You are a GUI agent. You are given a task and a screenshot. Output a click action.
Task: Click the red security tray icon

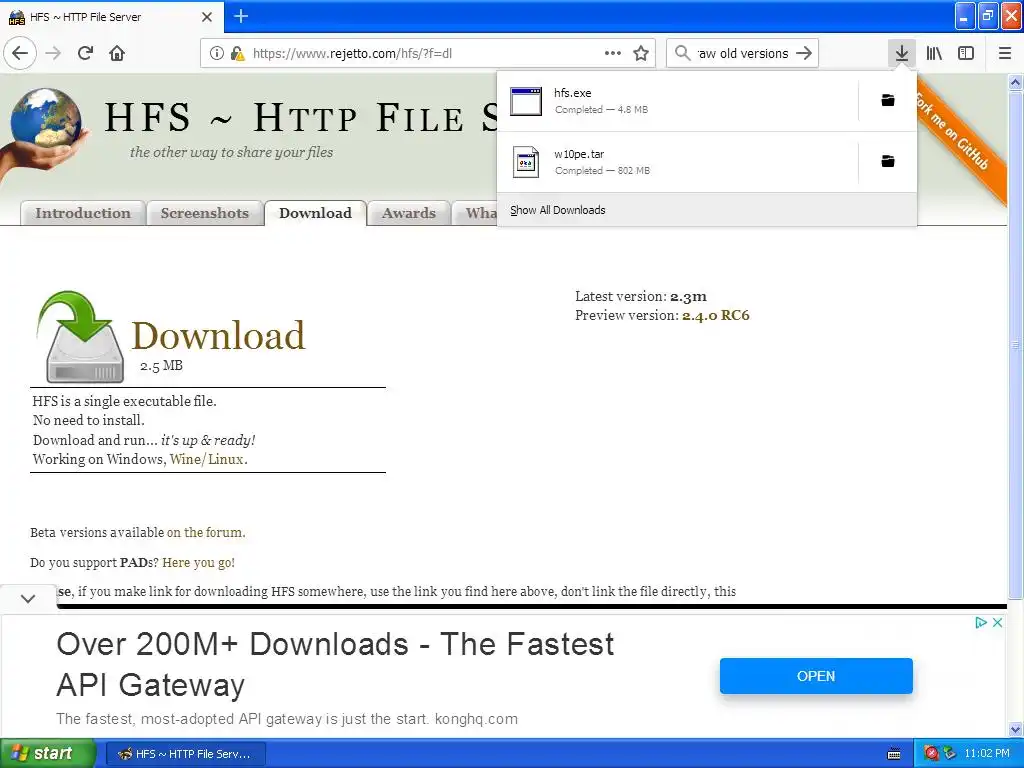pos(931,754)
